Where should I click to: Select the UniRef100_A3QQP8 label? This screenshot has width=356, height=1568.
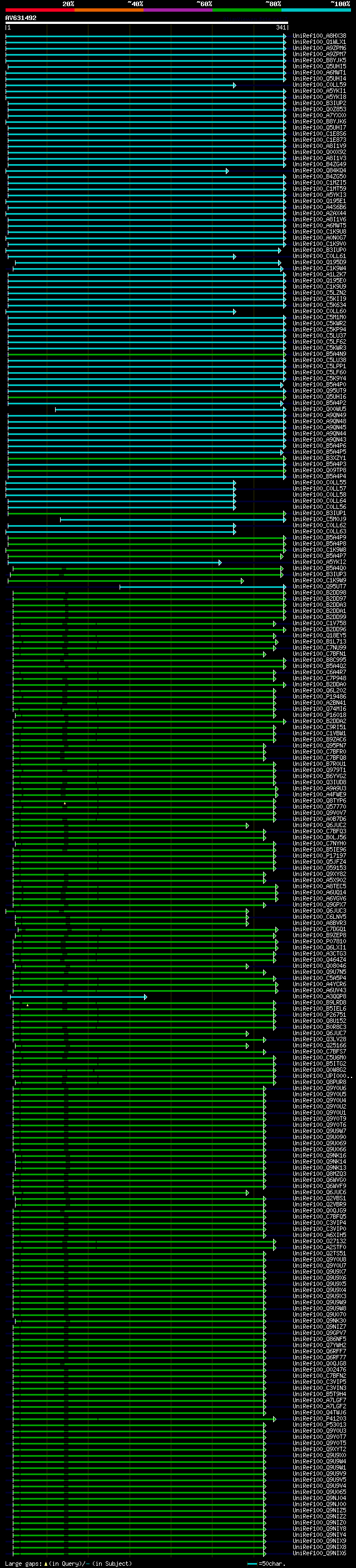pos(319,997)
